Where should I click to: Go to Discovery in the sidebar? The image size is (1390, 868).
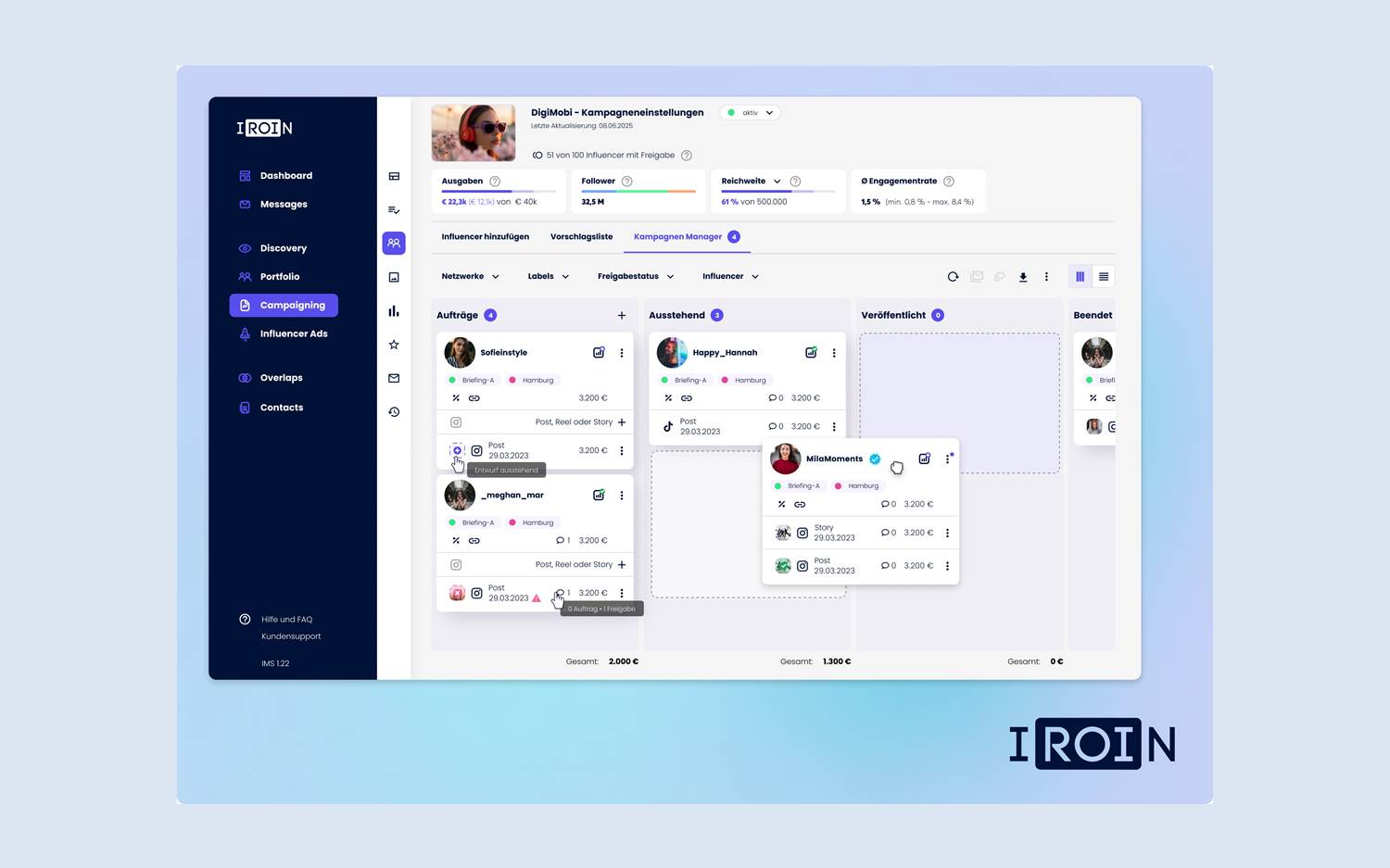[x=283, y=248]
